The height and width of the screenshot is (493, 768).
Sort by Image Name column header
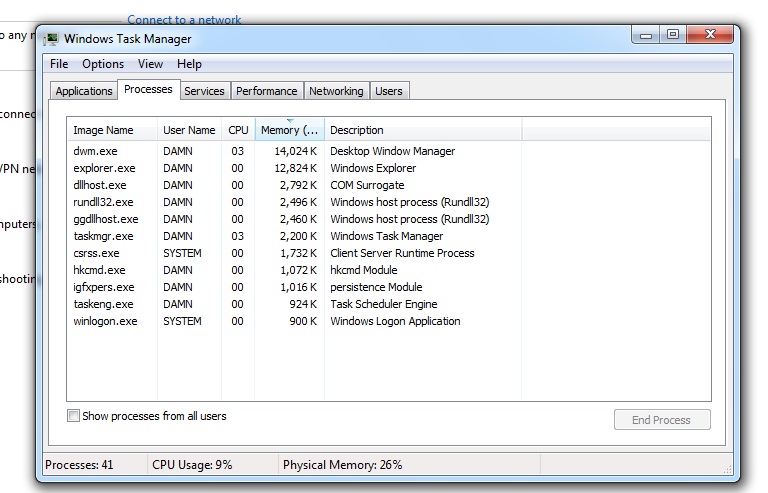(x=103, y=130)
